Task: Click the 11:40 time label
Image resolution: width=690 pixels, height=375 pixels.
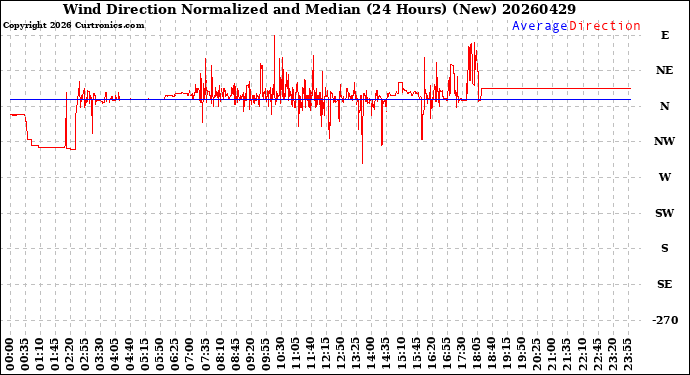Action: (310, 355)
